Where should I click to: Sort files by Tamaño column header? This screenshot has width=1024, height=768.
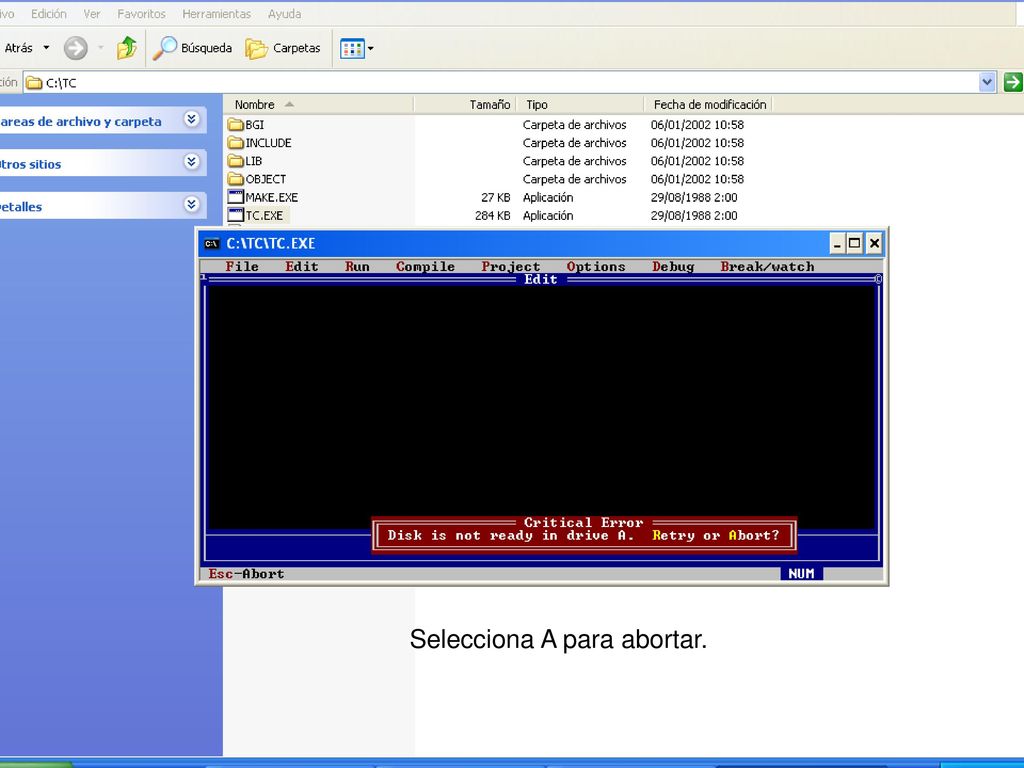[465, 104]
